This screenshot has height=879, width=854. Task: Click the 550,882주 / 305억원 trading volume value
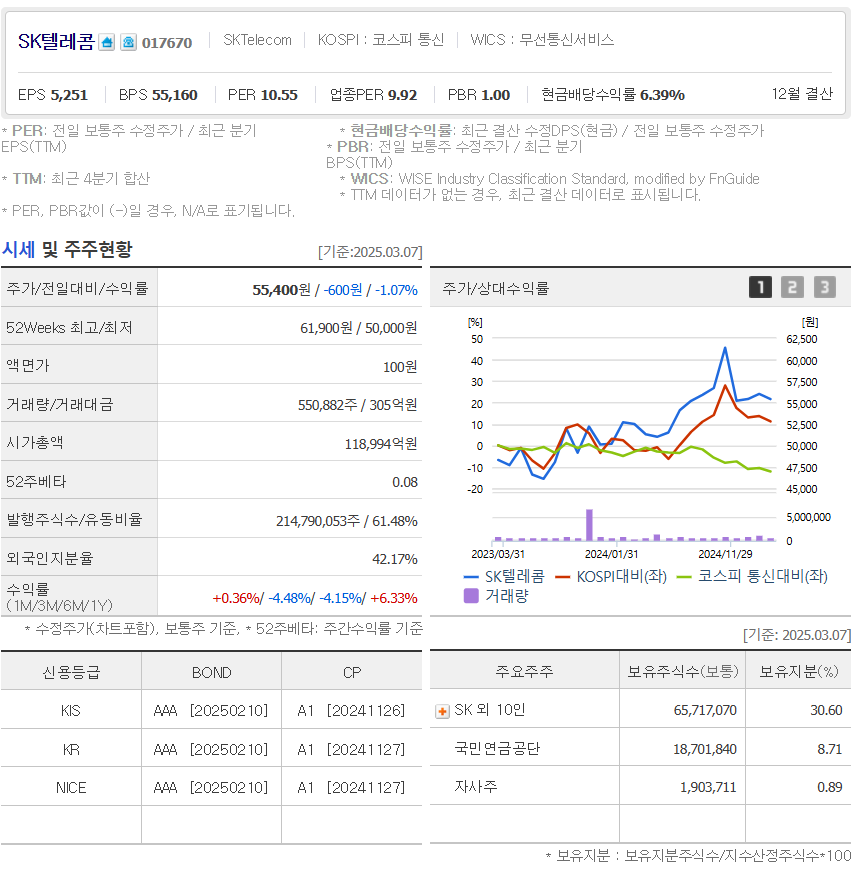(357, 405)
